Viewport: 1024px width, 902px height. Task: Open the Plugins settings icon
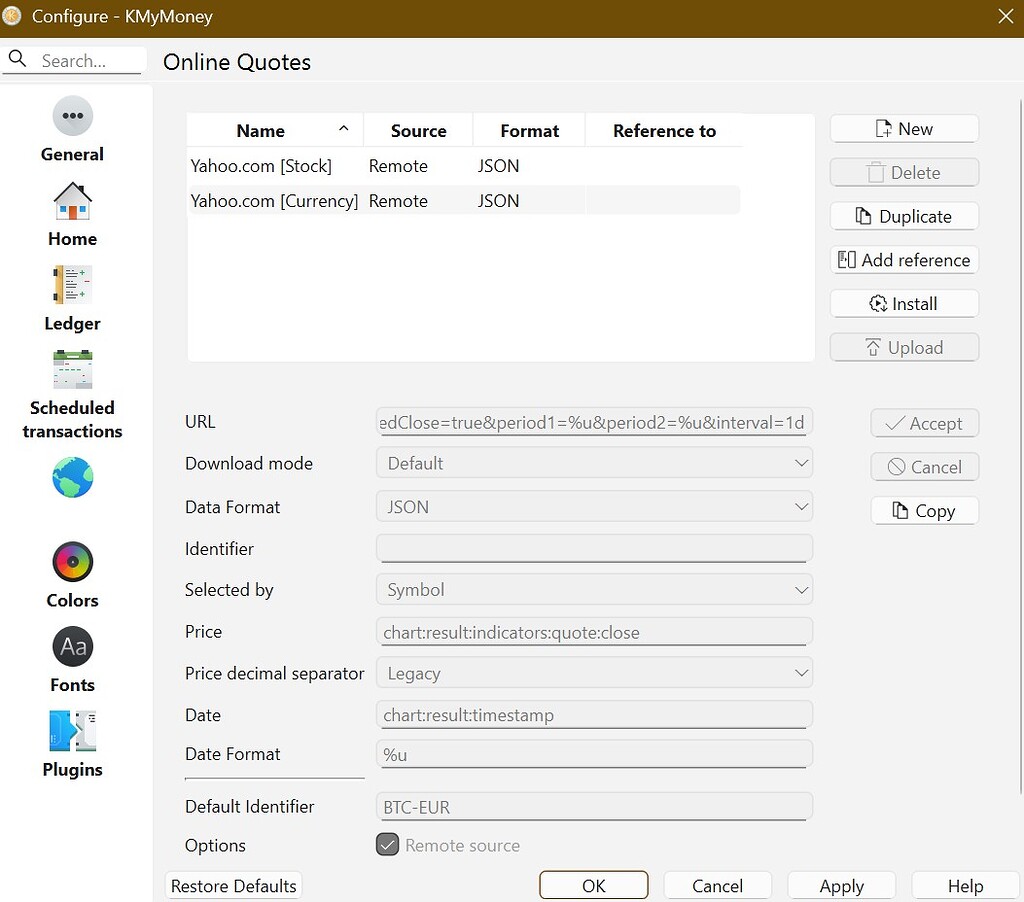coord(72,731)
